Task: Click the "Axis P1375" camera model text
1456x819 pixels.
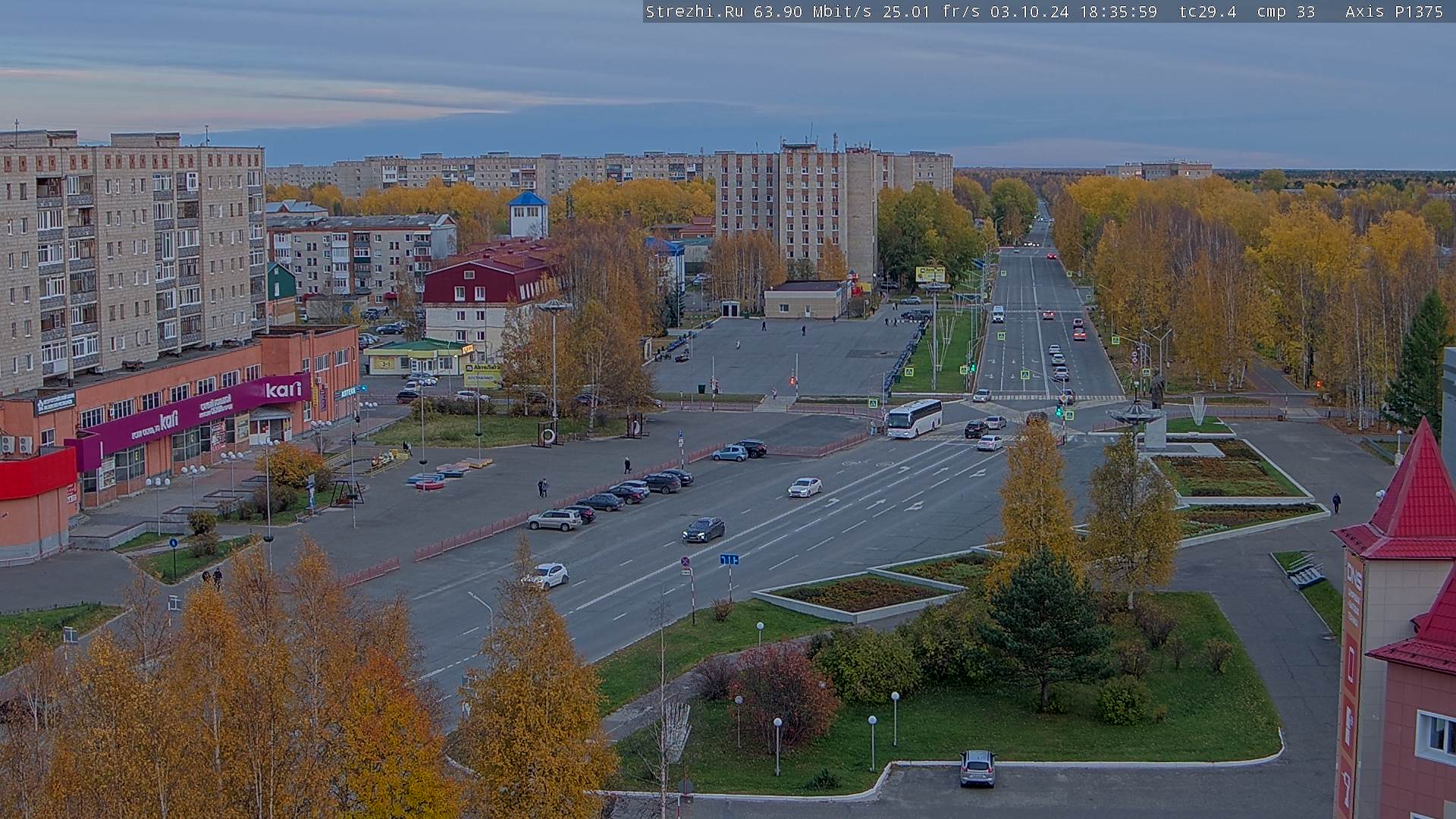Action: (1394, 11)
